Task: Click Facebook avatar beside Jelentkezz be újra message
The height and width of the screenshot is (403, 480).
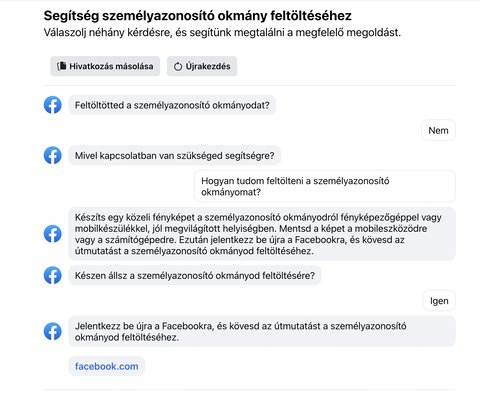Action: tap(53, 331)
